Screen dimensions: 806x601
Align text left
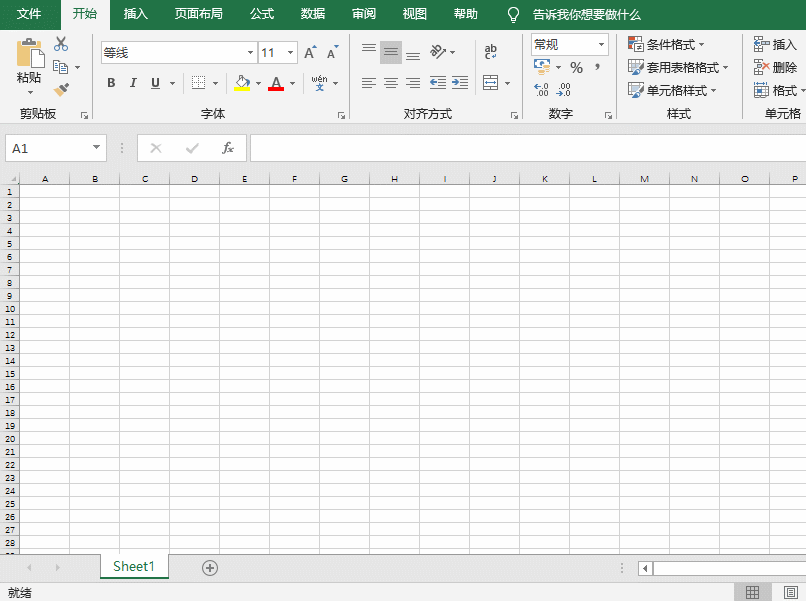click(369, 83)
